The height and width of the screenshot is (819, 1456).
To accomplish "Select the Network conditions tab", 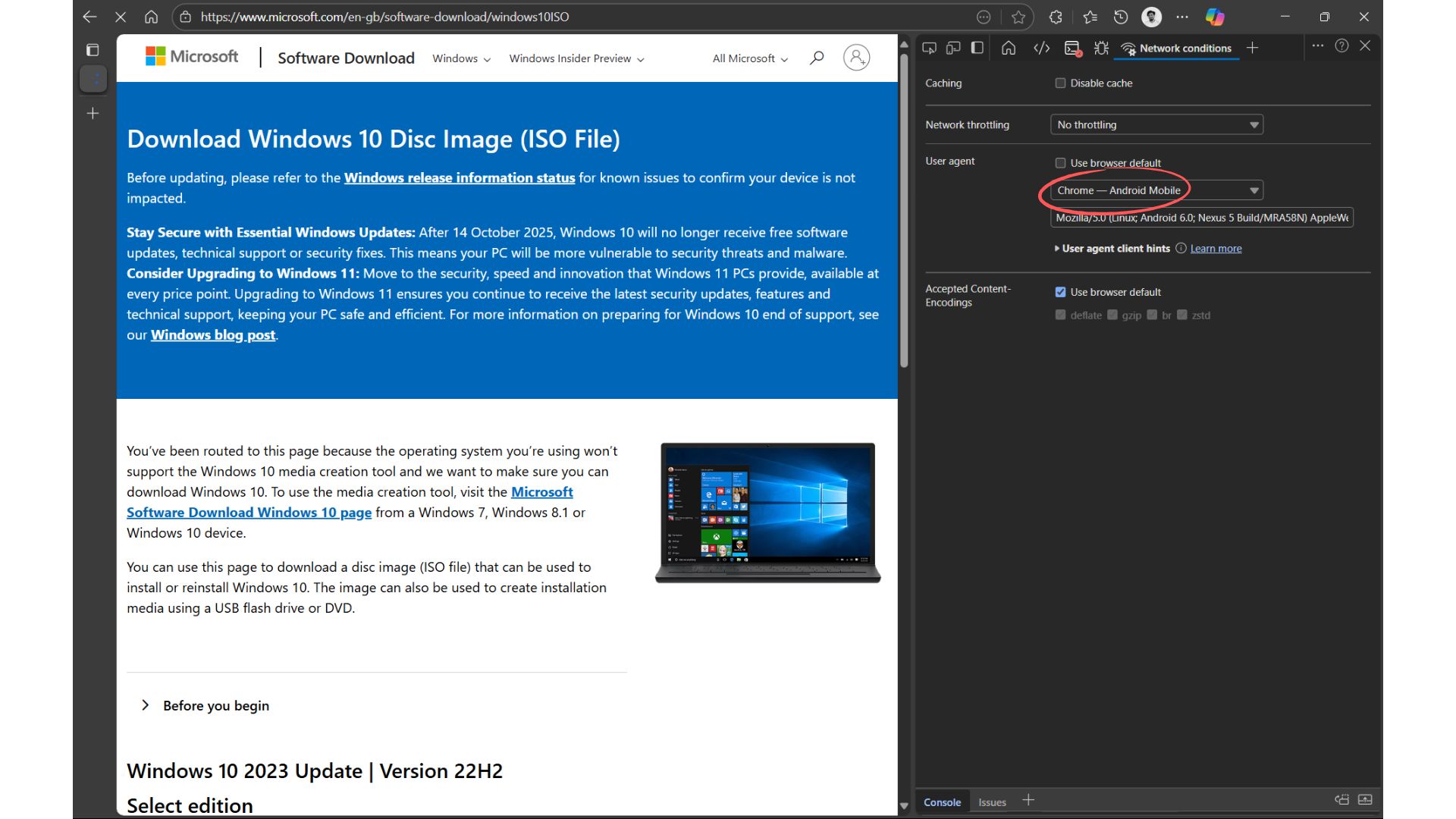I will point(1177,48).
